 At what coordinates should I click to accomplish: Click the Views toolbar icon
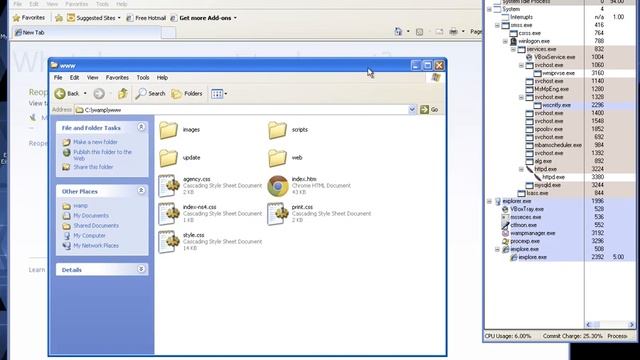[x=217, y=94]
